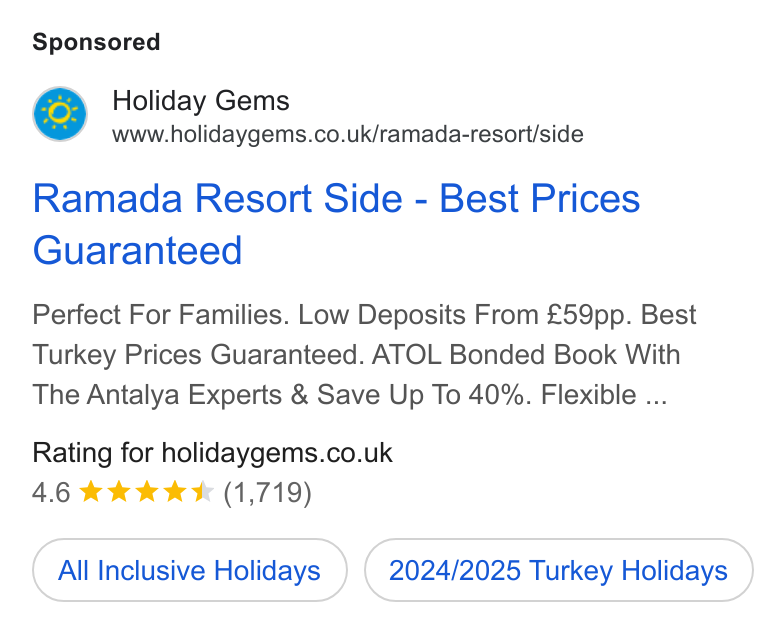Click the holidaygems.co.uk/ramada-resort/side URL
Viewport: 760px width, 634px height.
tap(348, 134)
